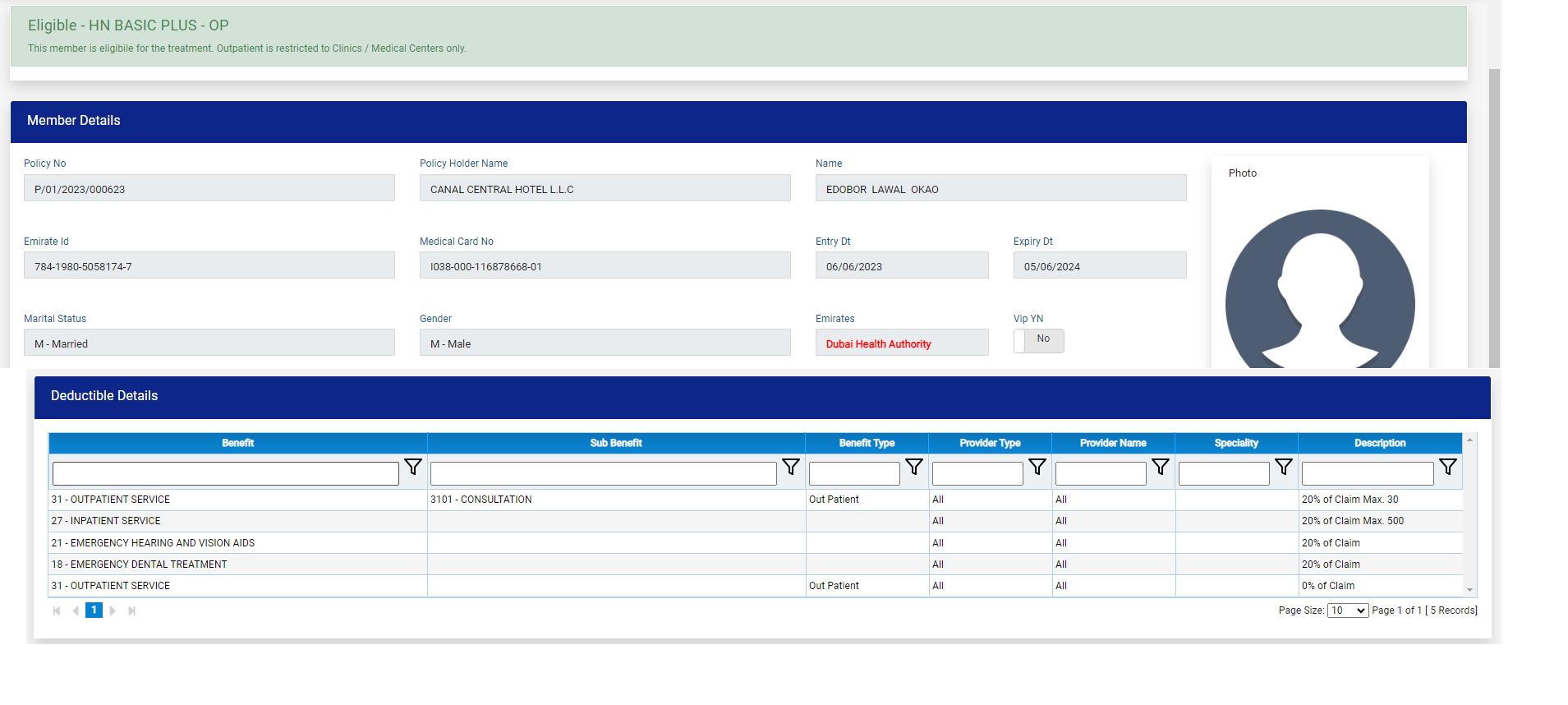Open the Description column filter funnel
1568x705 pixels.
1448,468
